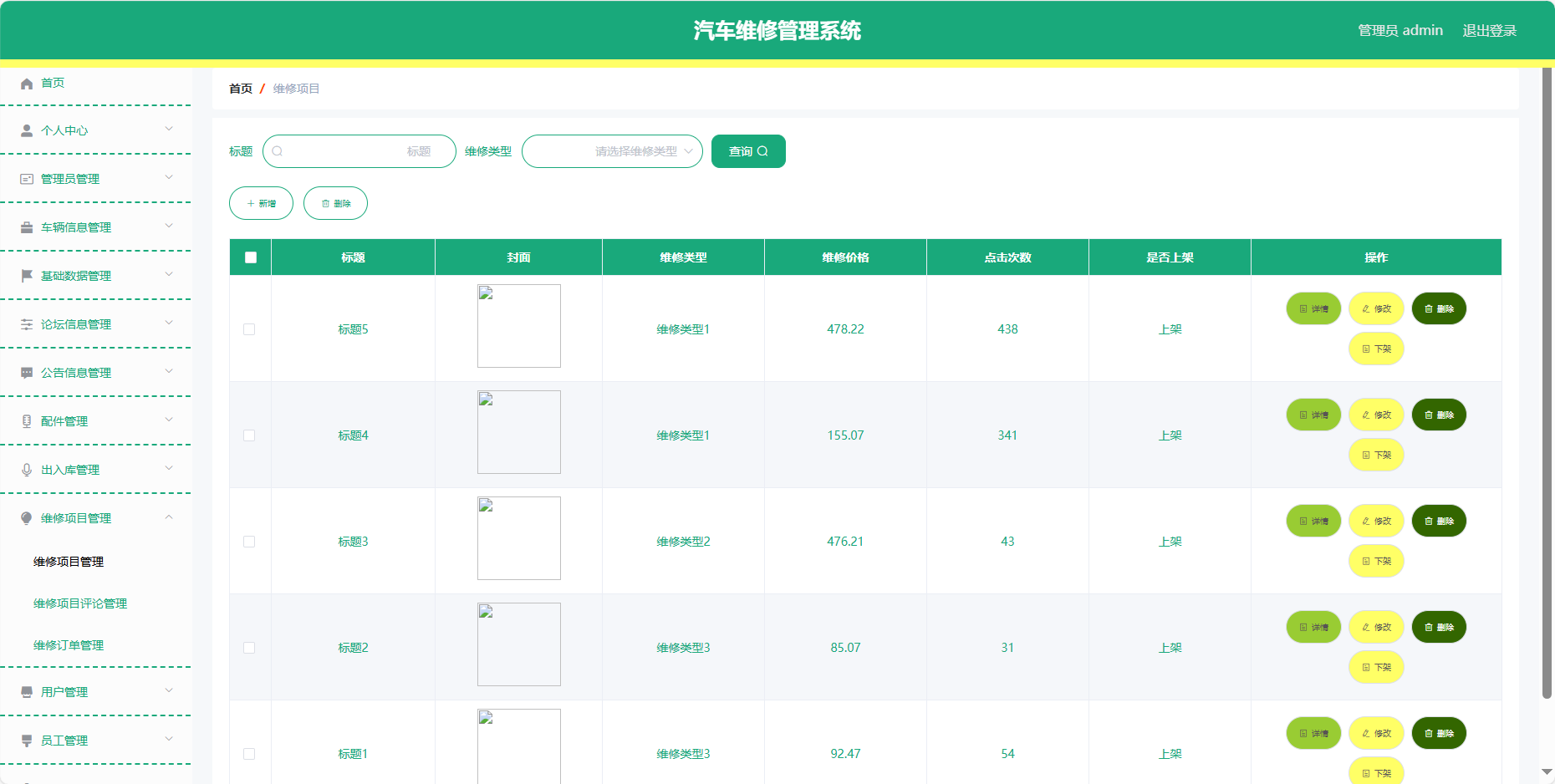This screenshot has height=784, width=1555.
Task: Collapse the 维修项目管理 menu chevron
Action: click(169, 517)
